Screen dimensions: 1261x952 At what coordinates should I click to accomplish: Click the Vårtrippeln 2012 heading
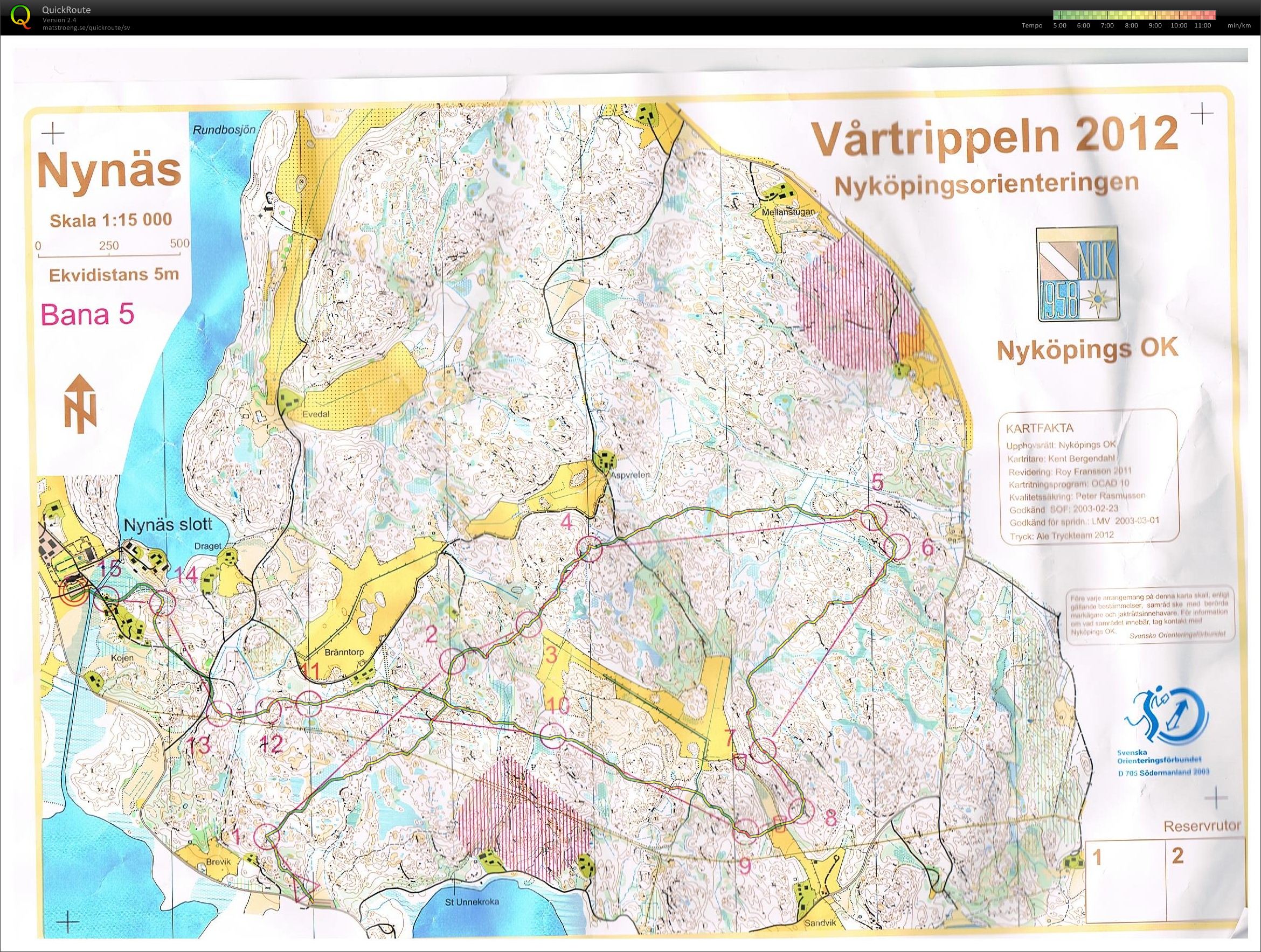[994, 137]
